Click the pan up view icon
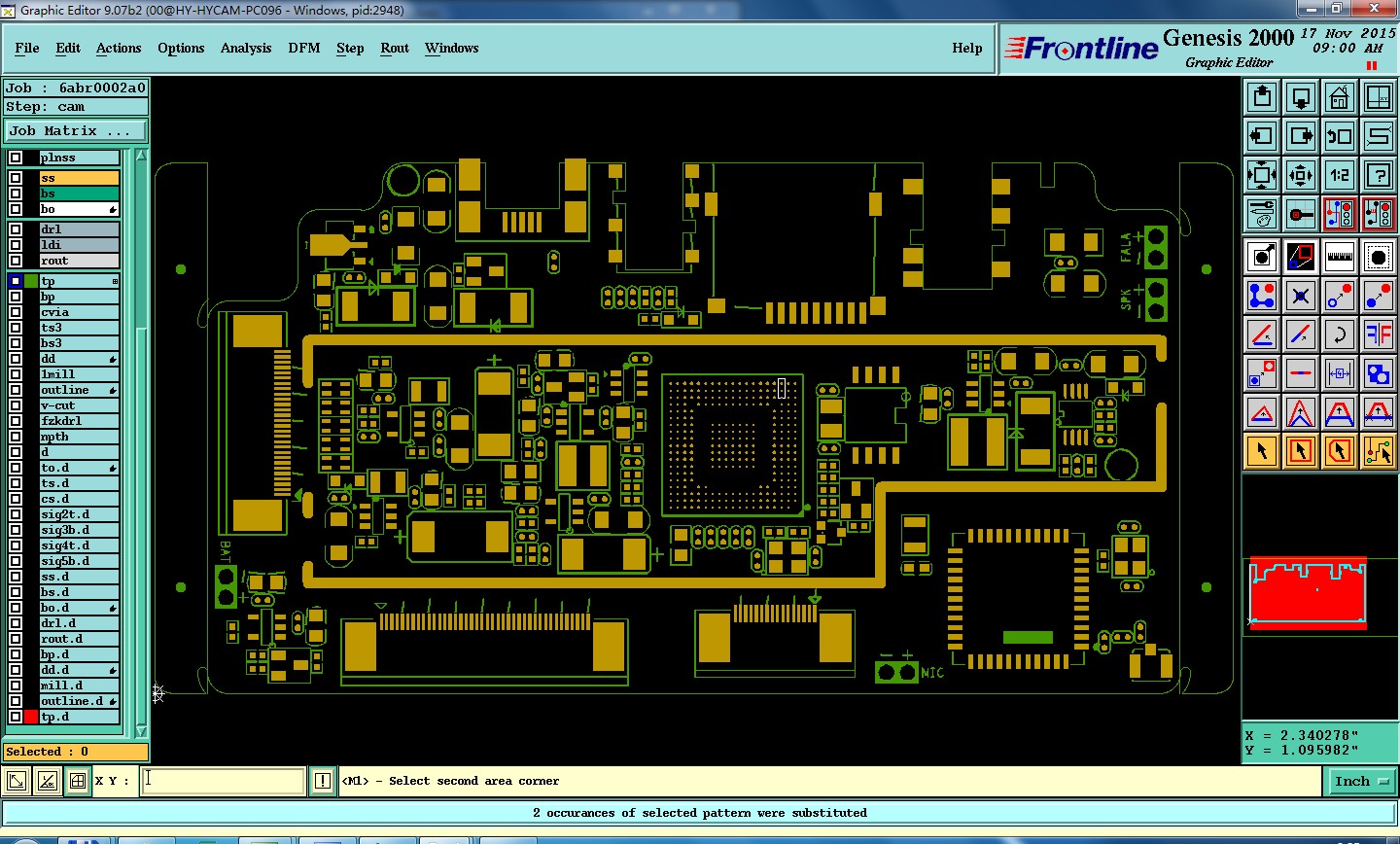 pyautogui.click(x=1262, y=96)
